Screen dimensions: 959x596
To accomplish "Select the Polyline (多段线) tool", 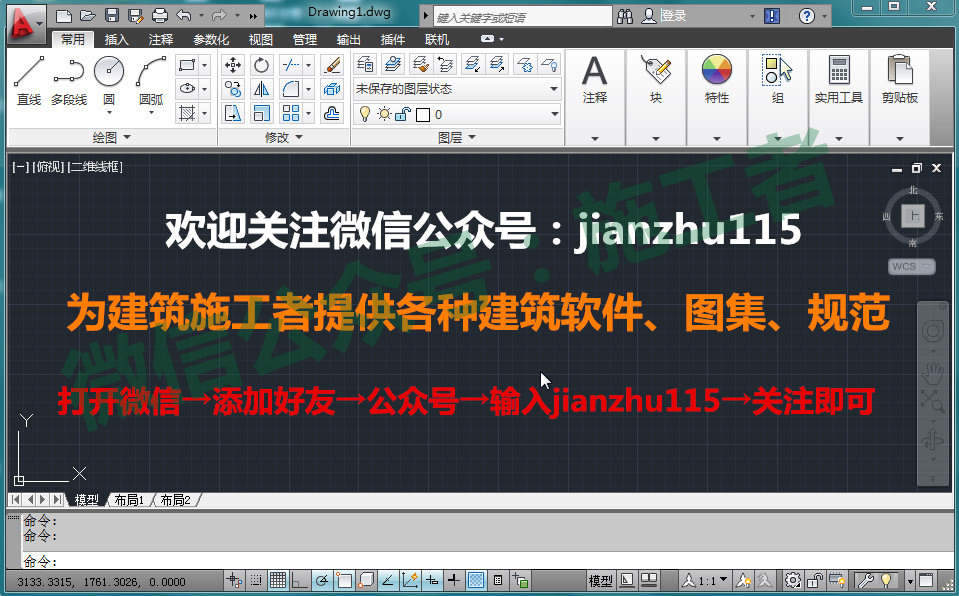I will 68,80.
